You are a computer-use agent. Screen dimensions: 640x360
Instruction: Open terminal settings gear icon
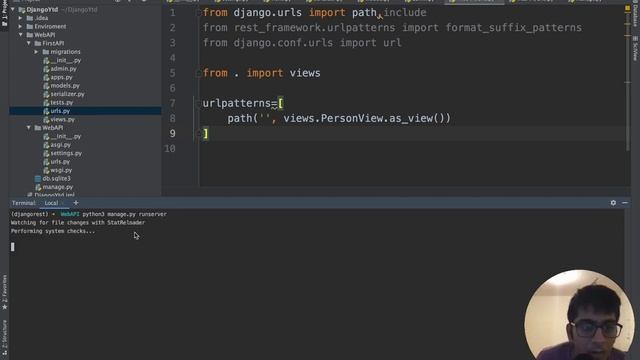tap(613, 202)
